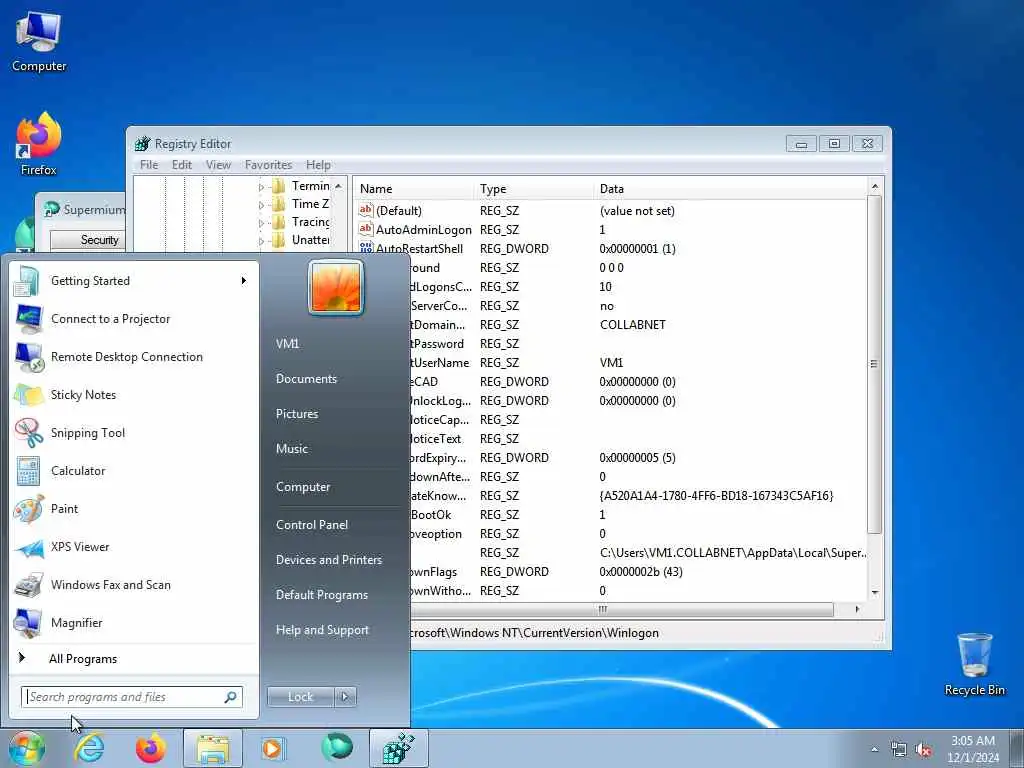
Task: Click the Lock button
Action: click(300, 697)
